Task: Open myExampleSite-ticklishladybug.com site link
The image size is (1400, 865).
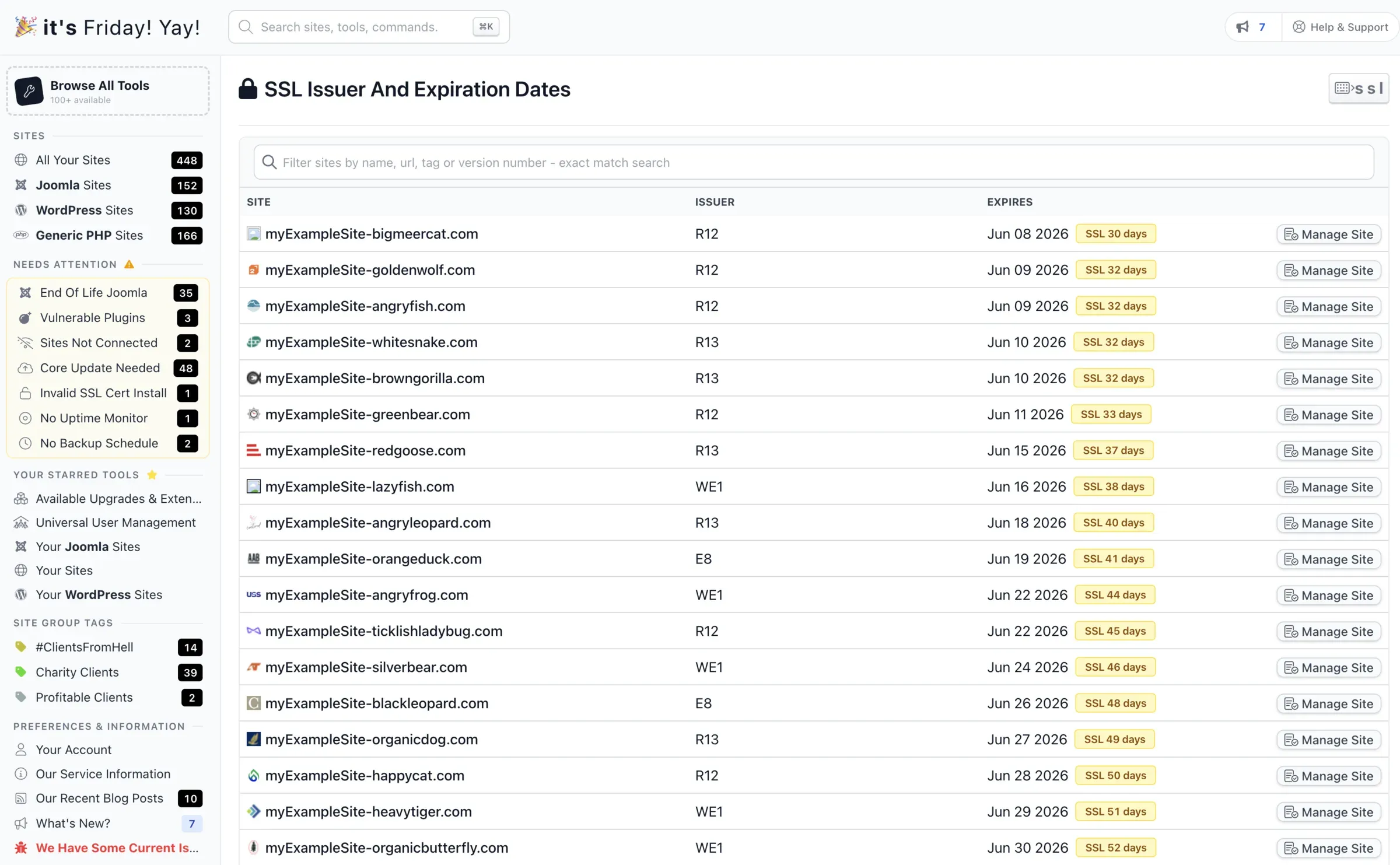Action: pyautogui.click(x=384, y=631)
